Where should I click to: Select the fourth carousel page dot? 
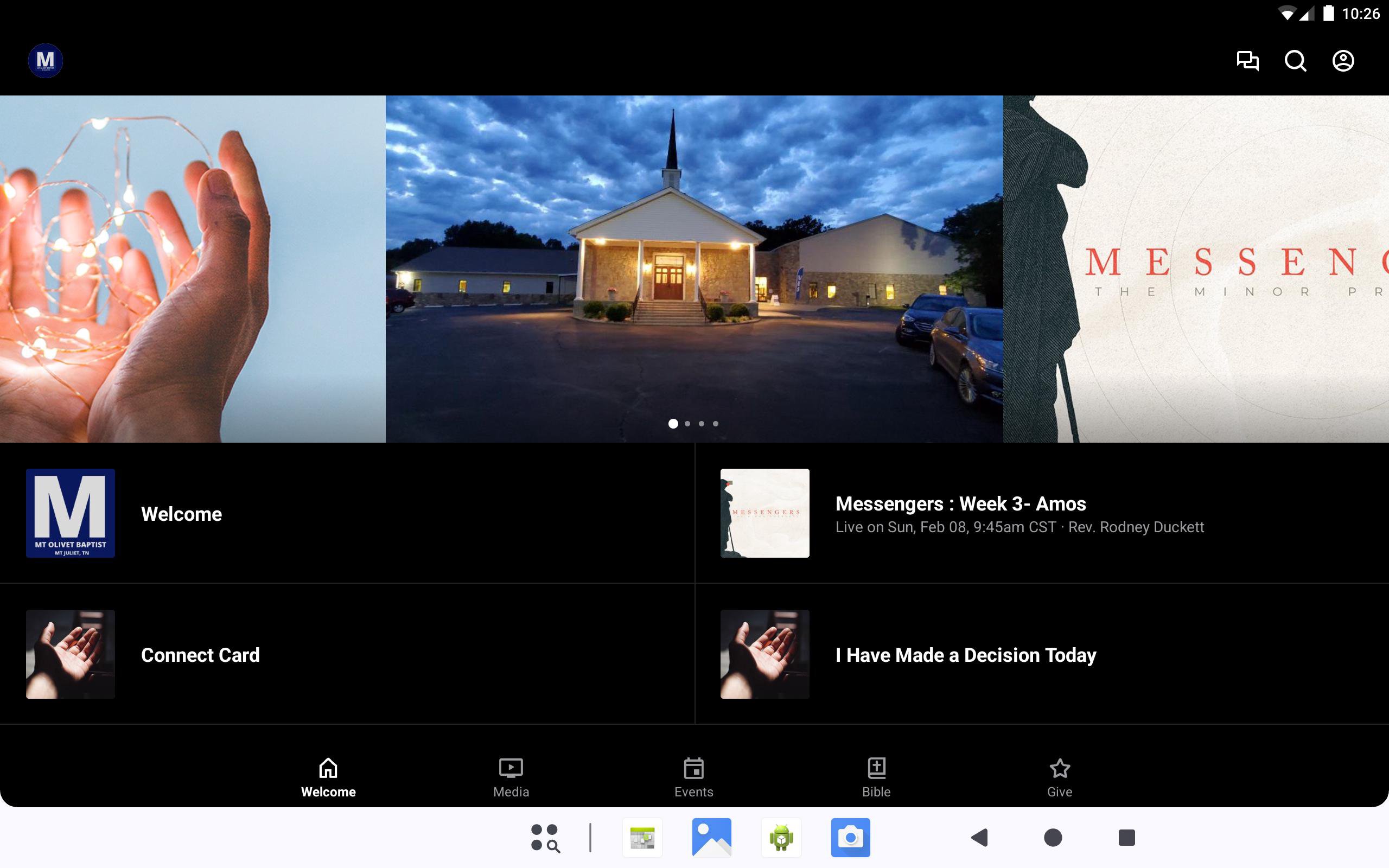tap(716, 424)
